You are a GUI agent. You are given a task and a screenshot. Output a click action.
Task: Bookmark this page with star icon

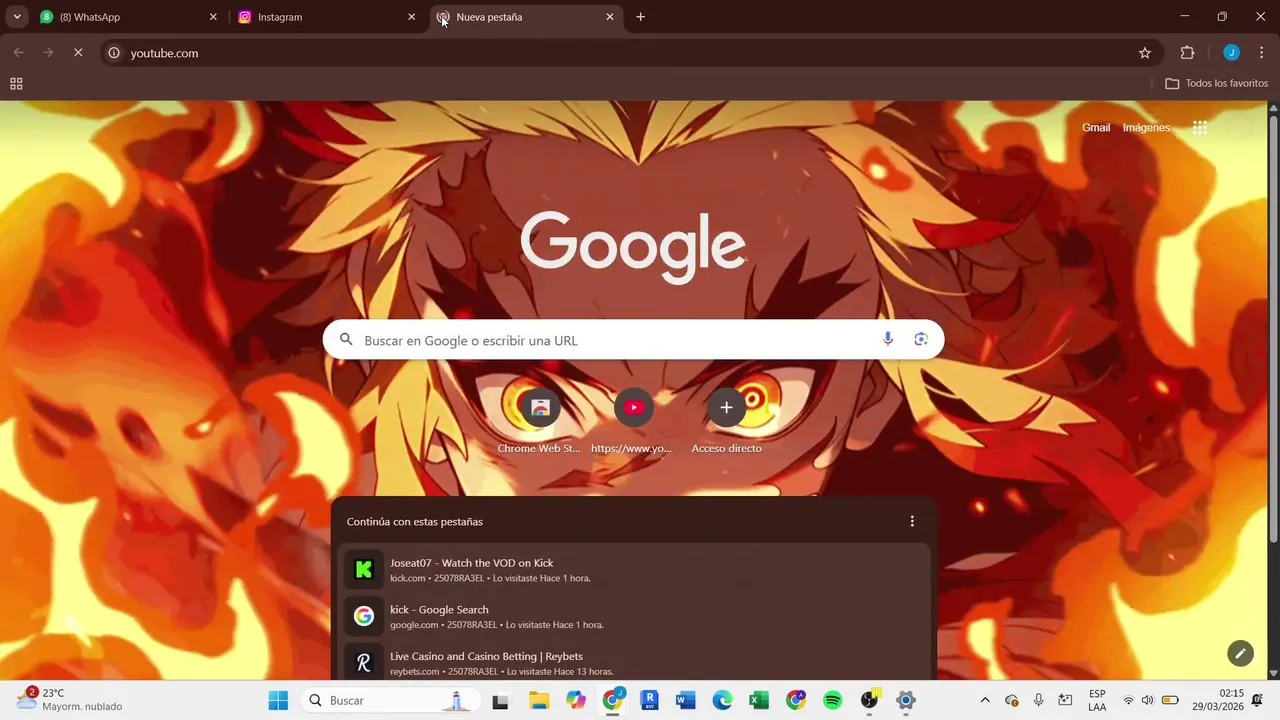pos(1145,53)
